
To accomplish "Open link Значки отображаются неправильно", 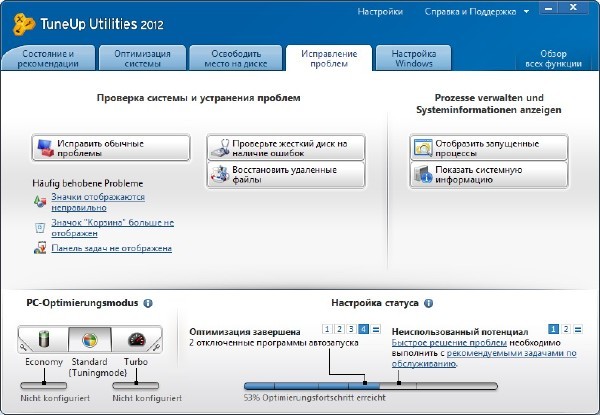I will pyautogui.click(x=98, y=202).
